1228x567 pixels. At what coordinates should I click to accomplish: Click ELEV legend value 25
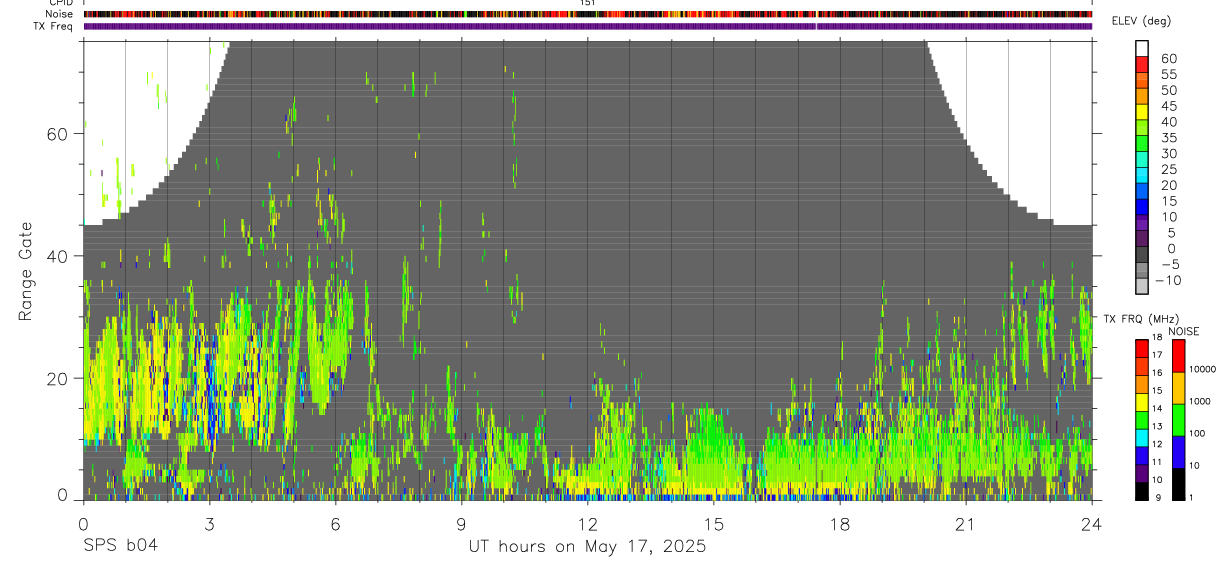(1168, 169)
